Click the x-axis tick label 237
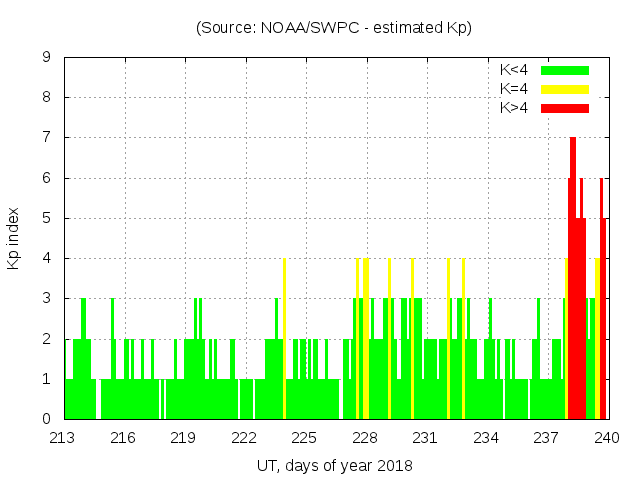The height and width of the screenshot is (480, 640). pos(547,438)
